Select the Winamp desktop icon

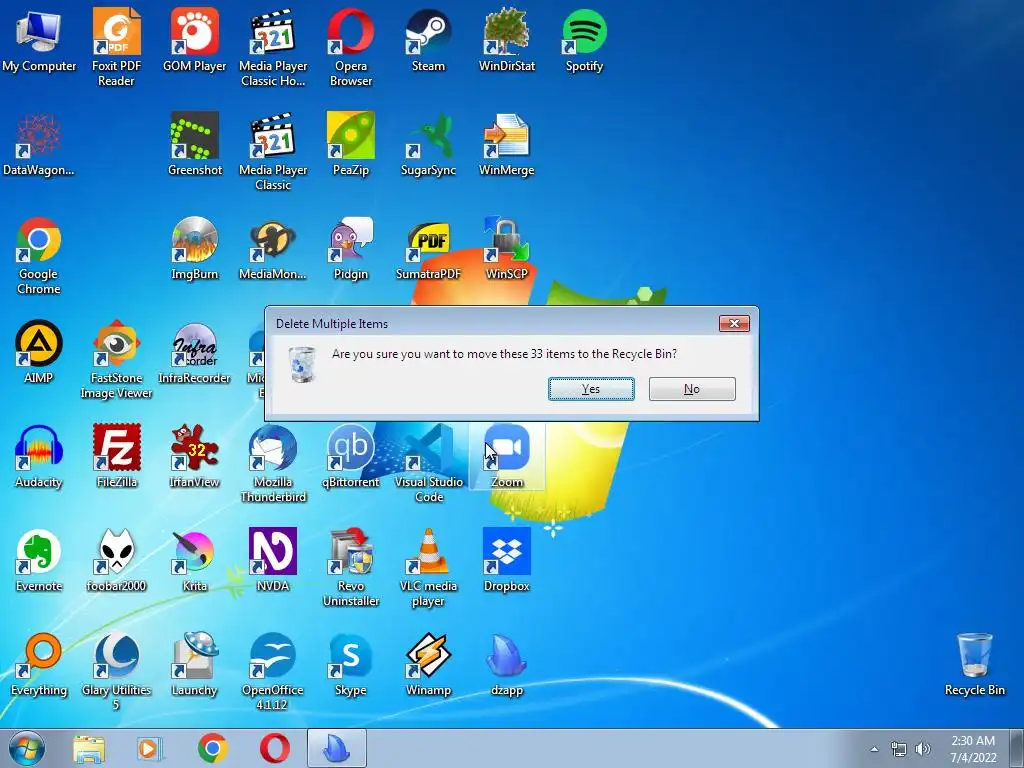point(428,665)
